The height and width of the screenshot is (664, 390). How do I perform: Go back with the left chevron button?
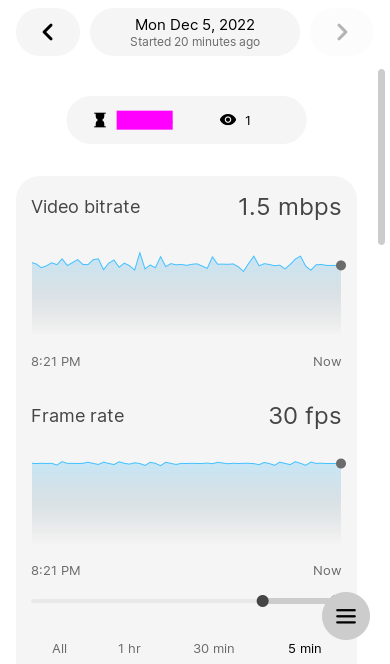click(48, 32)
